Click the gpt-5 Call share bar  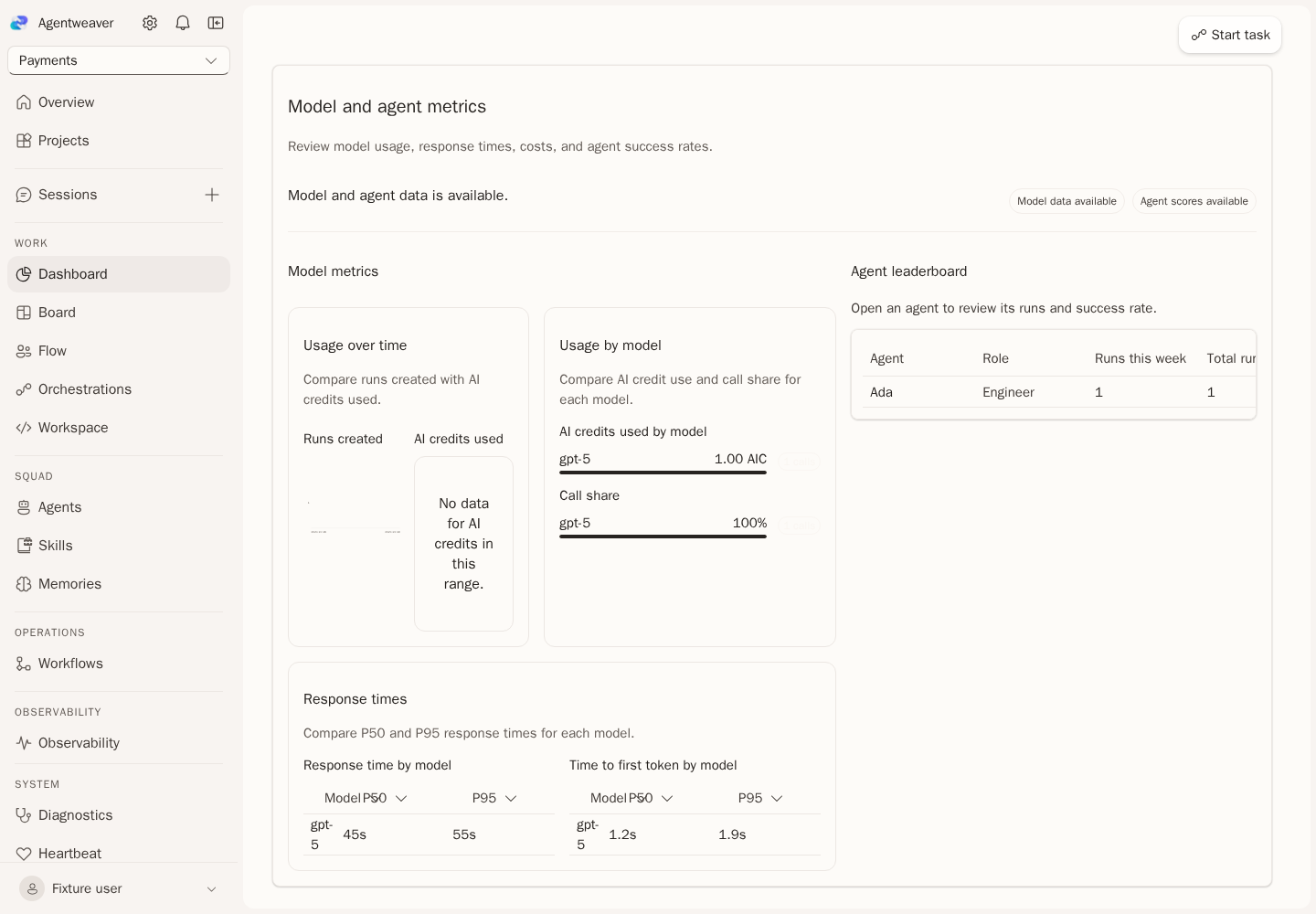click(663, 537)
